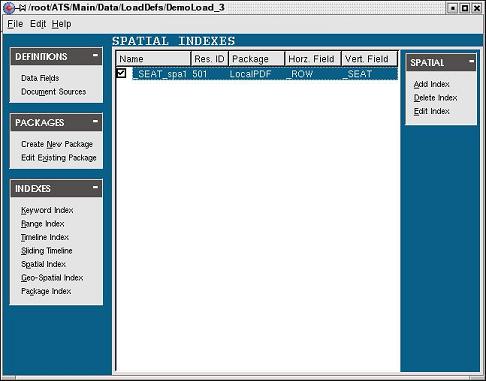Screen dimensions: 486x381
Task: Close the DemoLoad_3 window
Action: coord(477,8)
